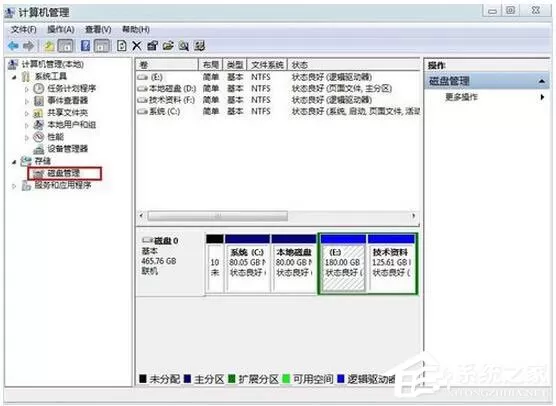
Task: Expand the 服务和应用程序 tree node
Action: tap(14, 185)
